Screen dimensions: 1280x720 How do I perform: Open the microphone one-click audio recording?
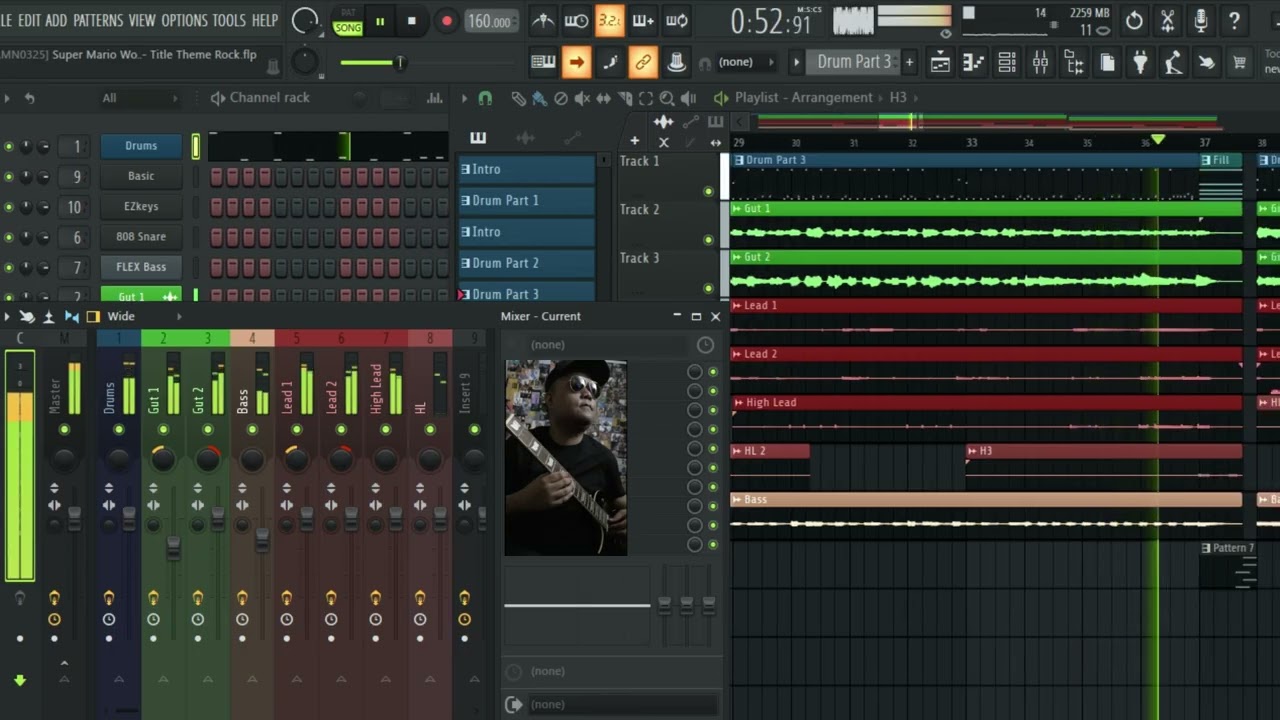[1201, 21]
